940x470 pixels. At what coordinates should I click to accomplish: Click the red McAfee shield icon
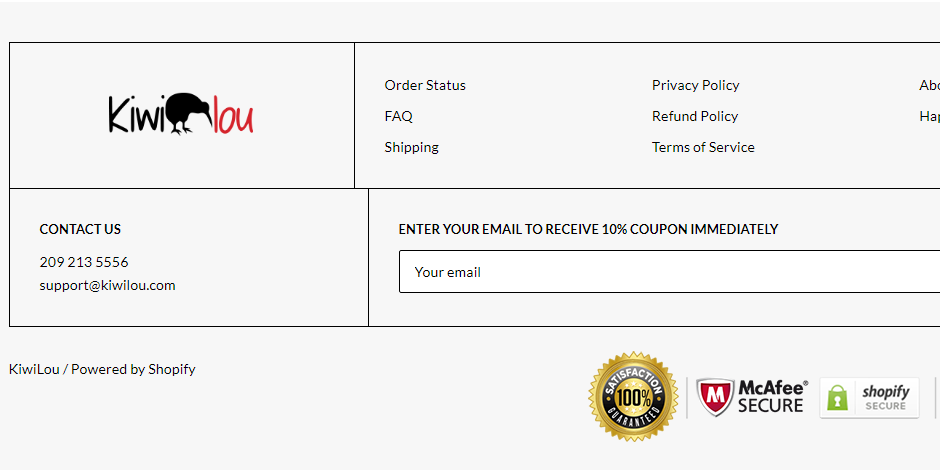(x=715, y=397)
